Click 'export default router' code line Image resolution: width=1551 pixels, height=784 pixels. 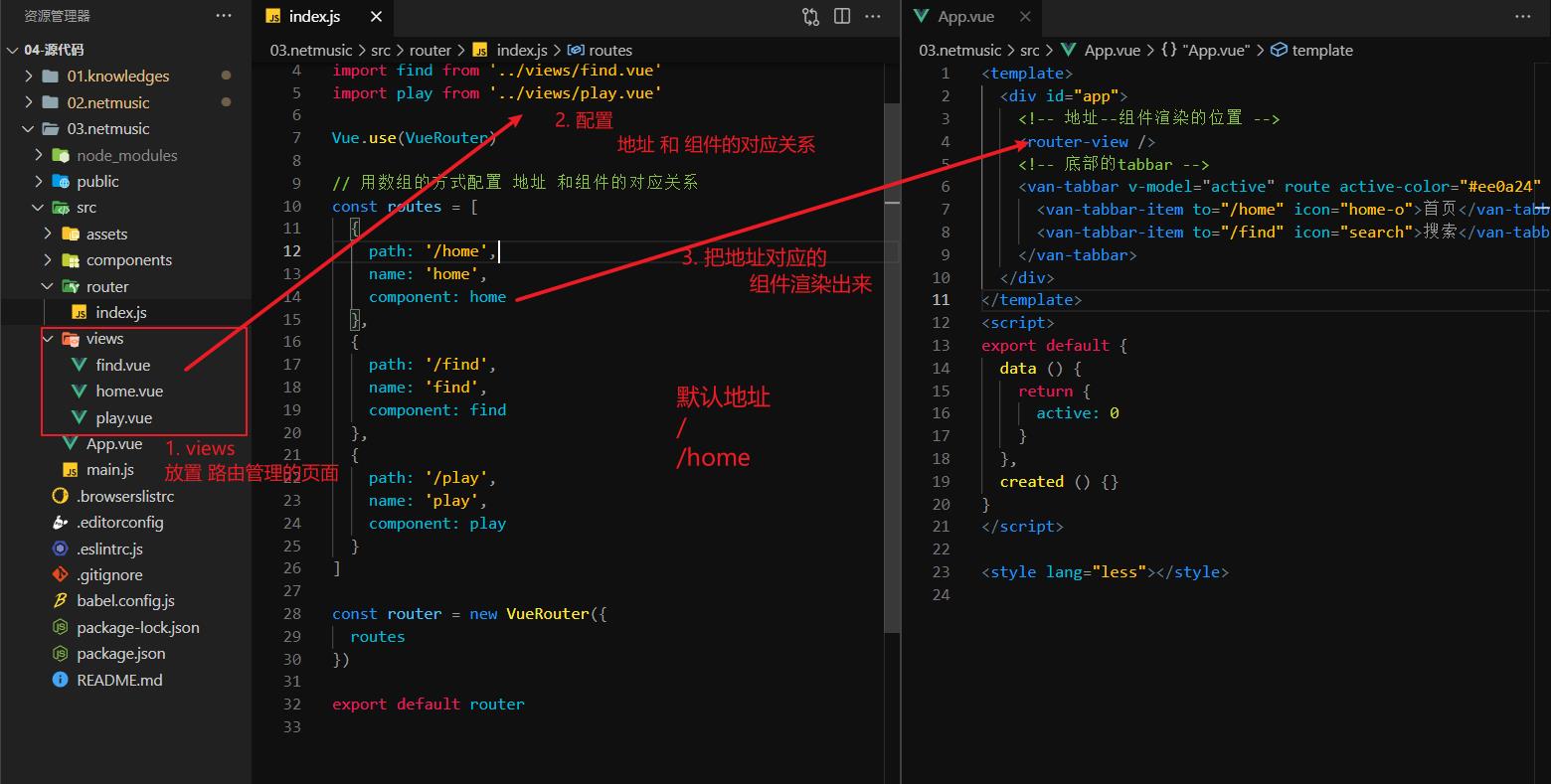[x=429, y=704]
